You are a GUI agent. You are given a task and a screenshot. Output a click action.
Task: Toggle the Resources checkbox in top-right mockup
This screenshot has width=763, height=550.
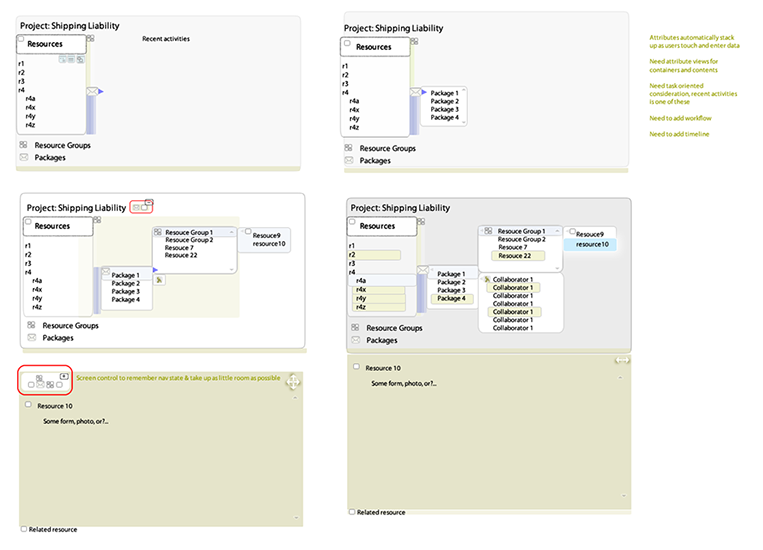click(x=347, y=43)
